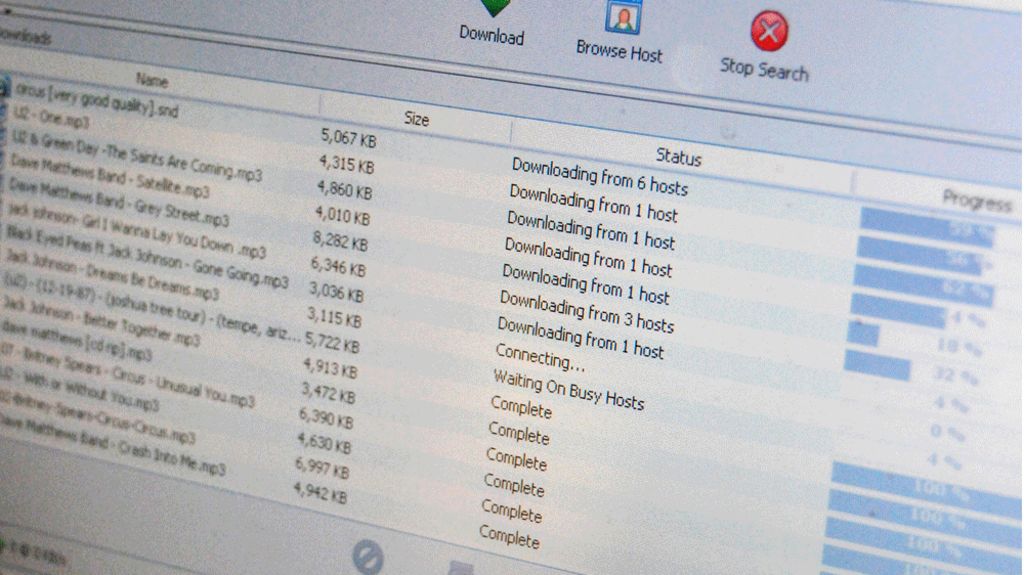Select Jack Johnson - Dreams Be Dreams.mp3
Image resolution: width=1024 pixels, height=575 pixels.
111,274
